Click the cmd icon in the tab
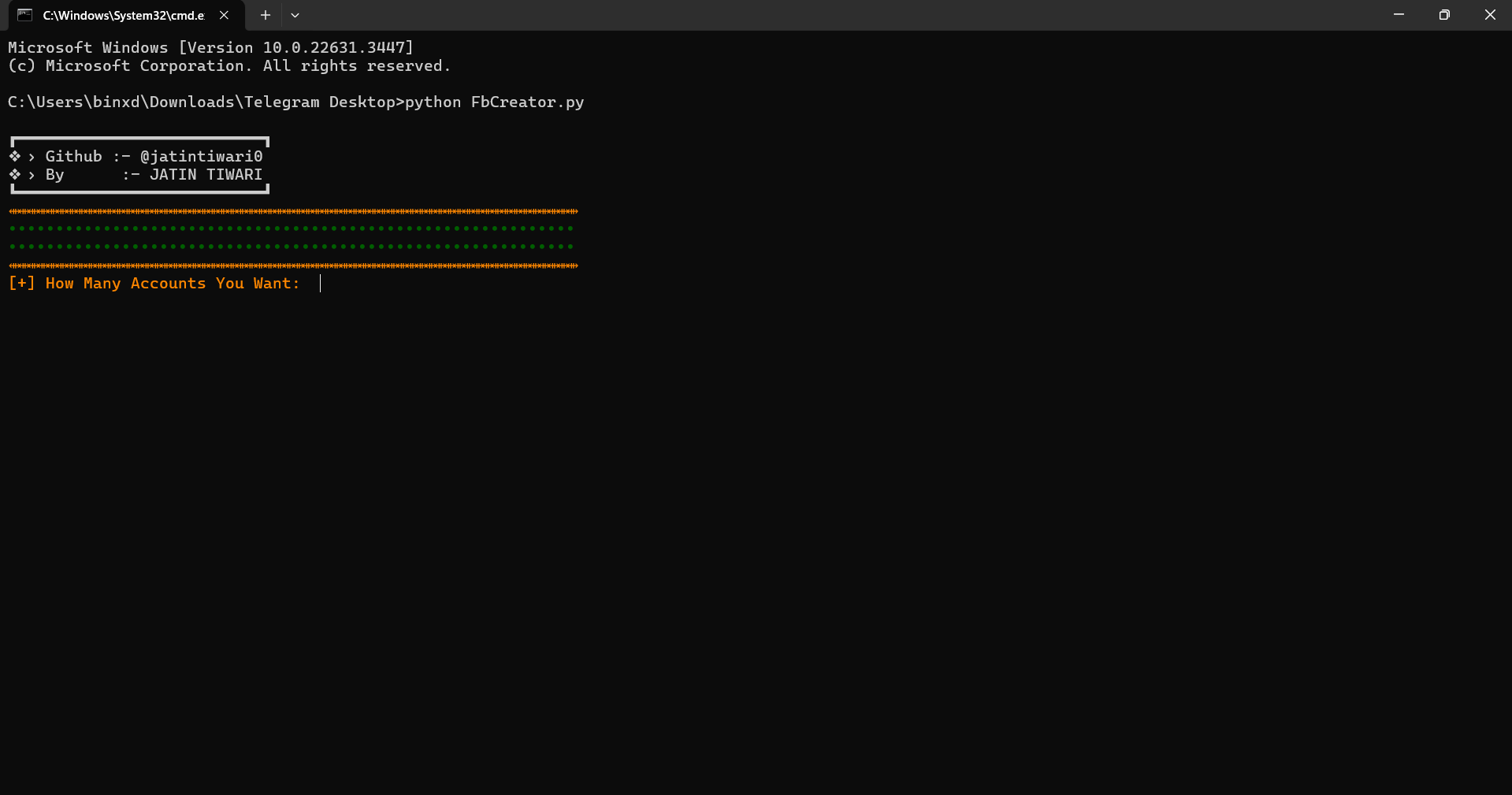 [x=25, y=15]
